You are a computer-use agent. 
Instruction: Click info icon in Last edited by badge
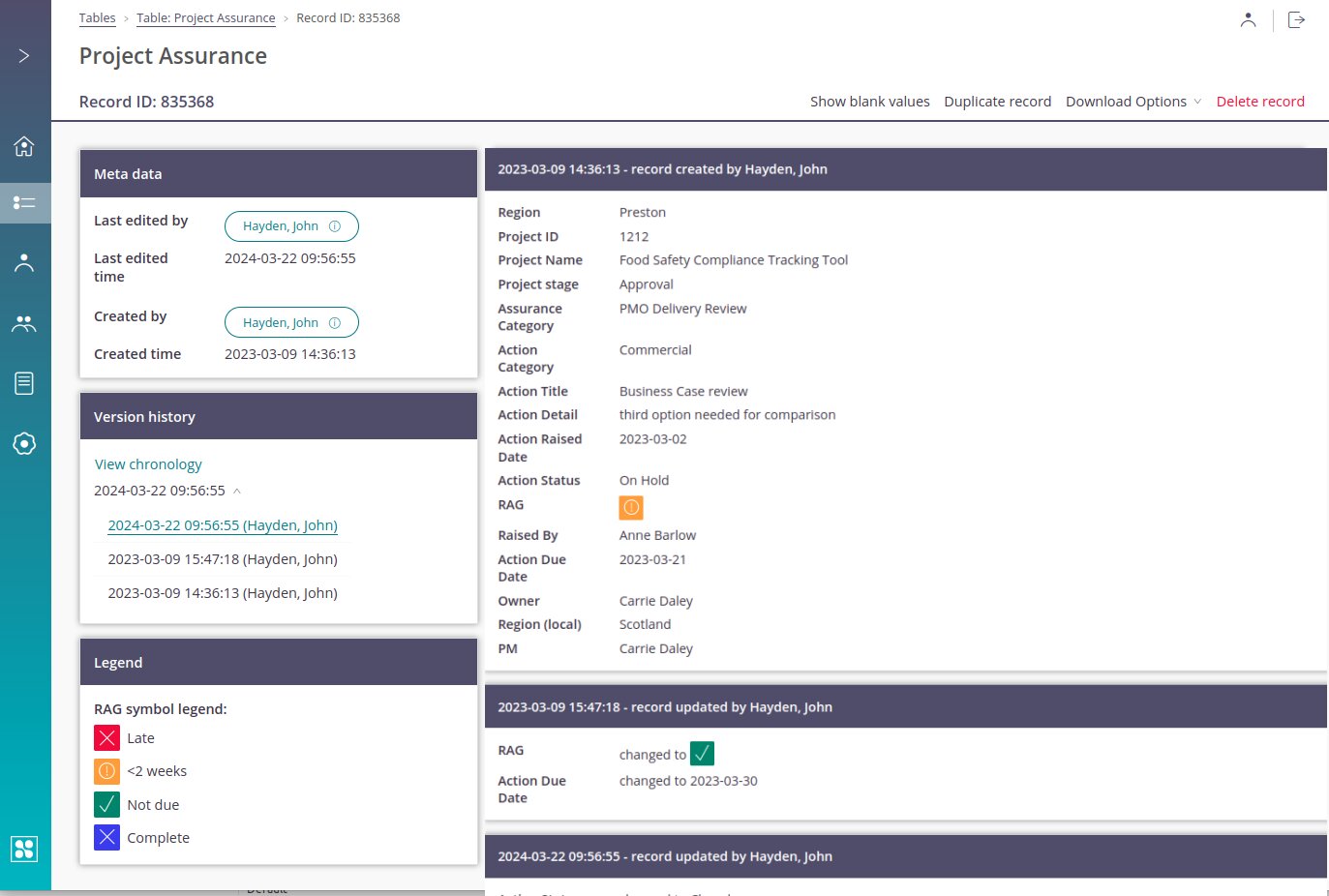(x=335, y=226)
